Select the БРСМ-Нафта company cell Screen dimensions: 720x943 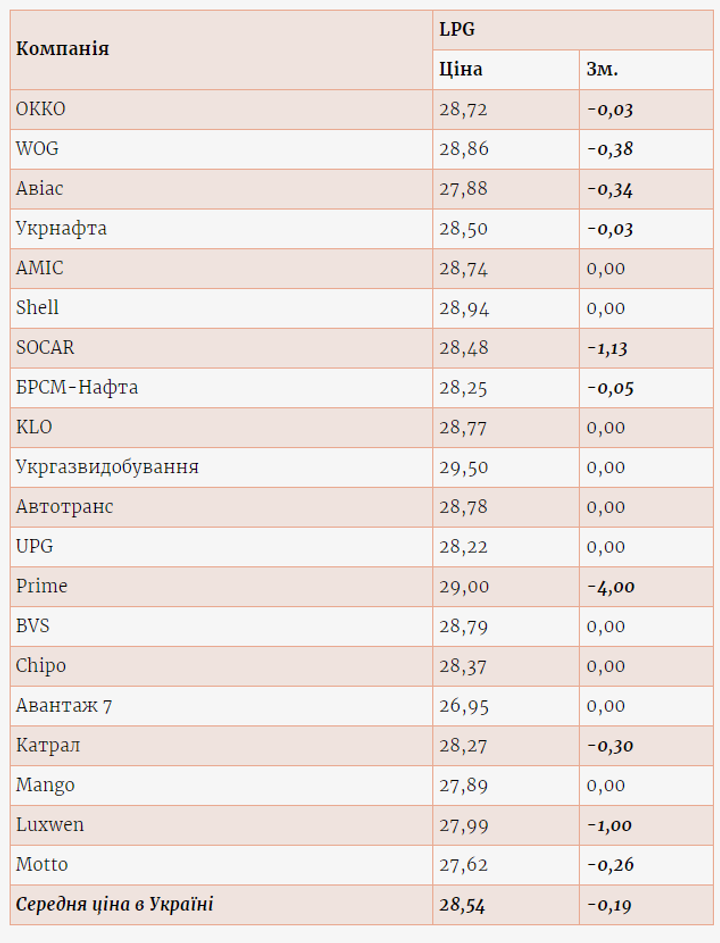[x=77, y=387]
